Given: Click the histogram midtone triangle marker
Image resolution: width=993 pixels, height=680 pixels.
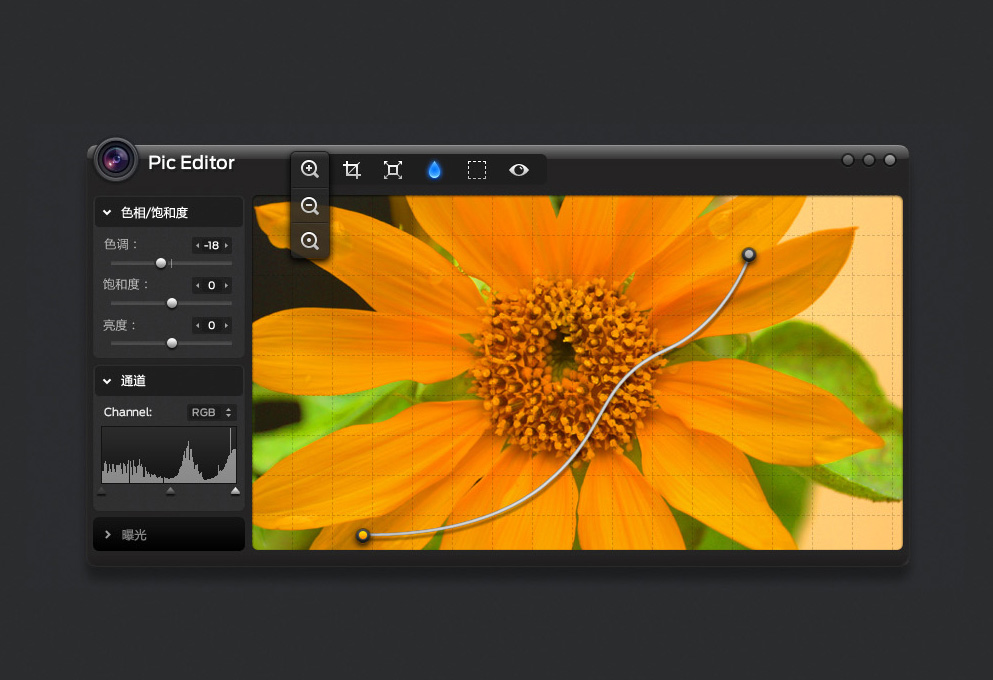Looking at the screenshot, I should (x=170, y=491).
